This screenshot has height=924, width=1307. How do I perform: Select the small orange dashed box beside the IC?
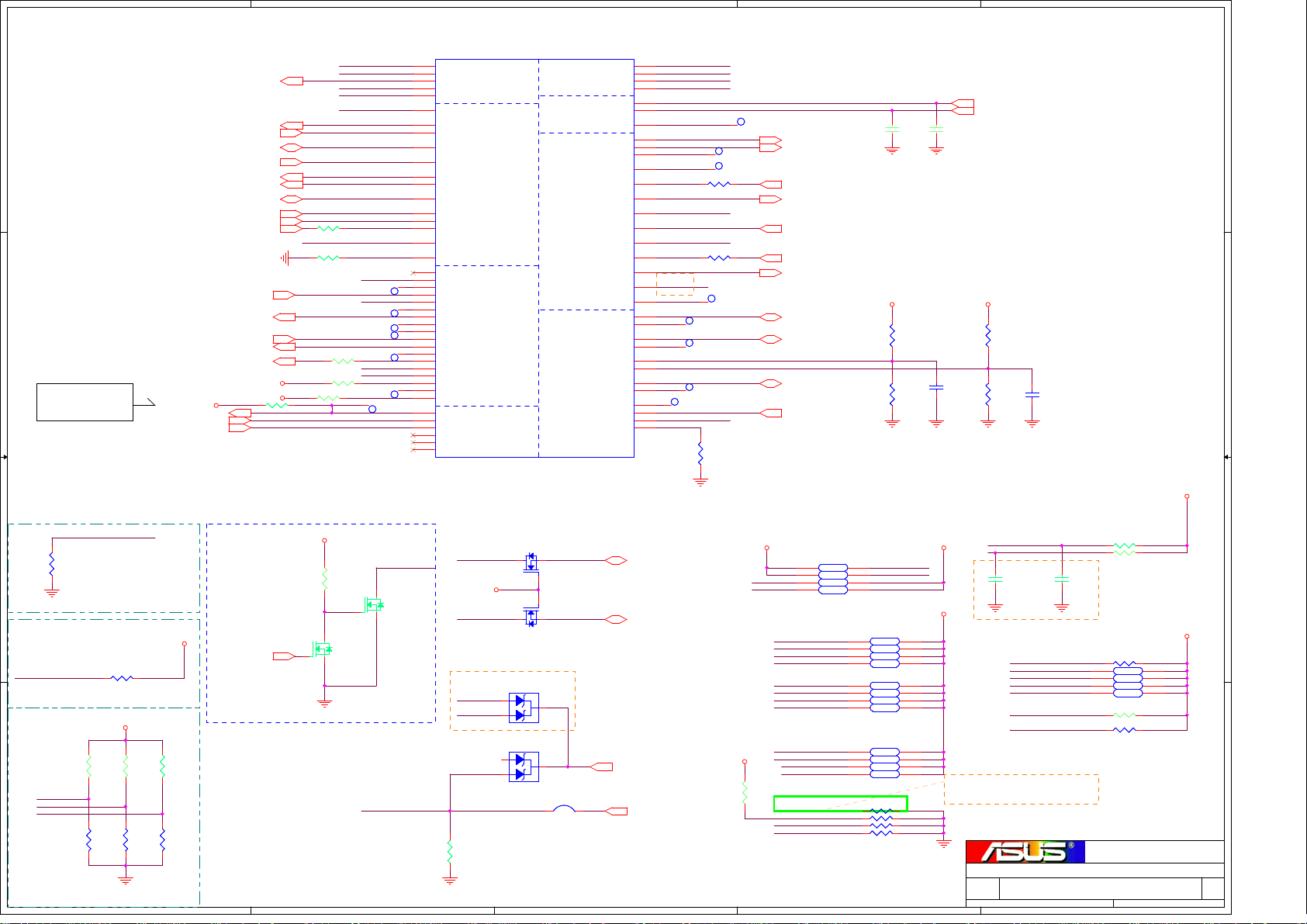tap(675, 284)
